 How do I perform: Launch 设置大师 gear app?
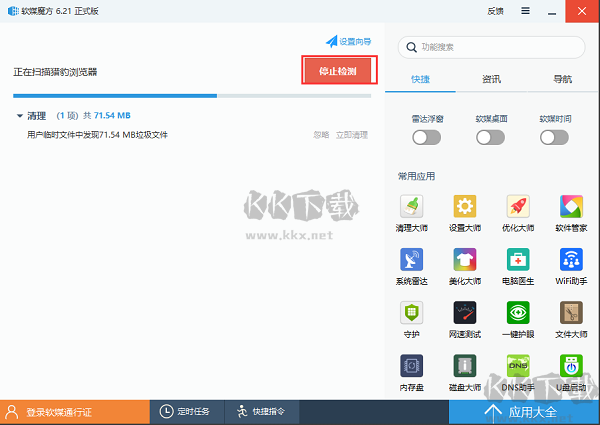coord(465,206)
